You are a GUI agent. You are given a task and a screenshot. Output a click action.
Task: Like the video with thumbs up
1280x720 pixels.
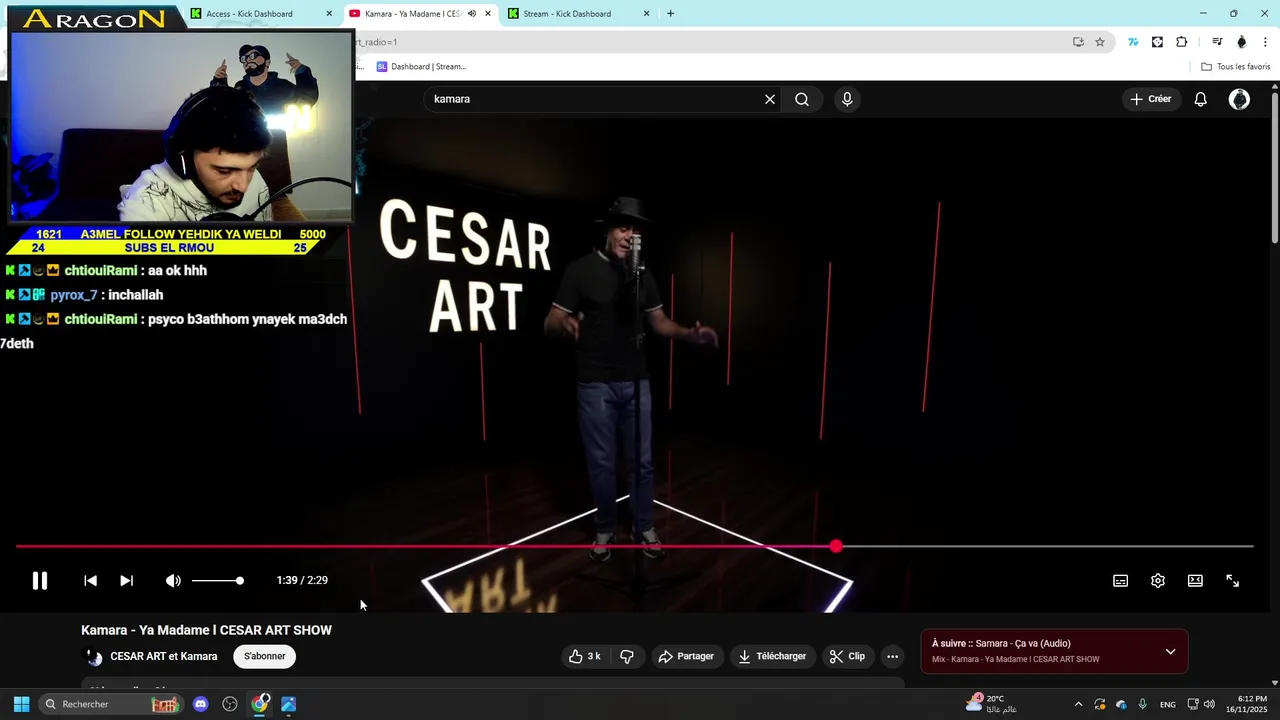(x=585, y=656)
